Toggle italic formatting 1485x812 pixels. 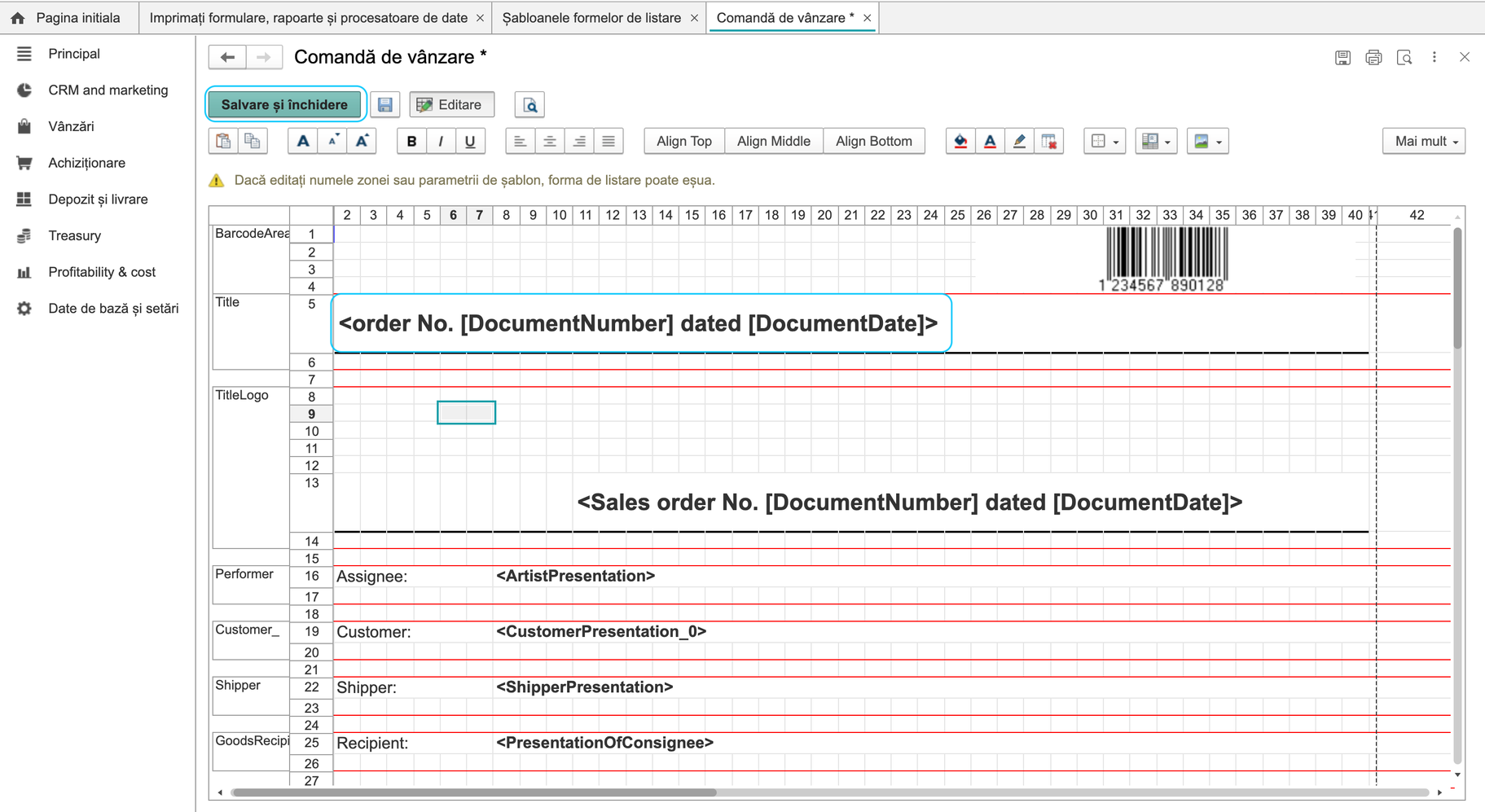coord(441,141)
